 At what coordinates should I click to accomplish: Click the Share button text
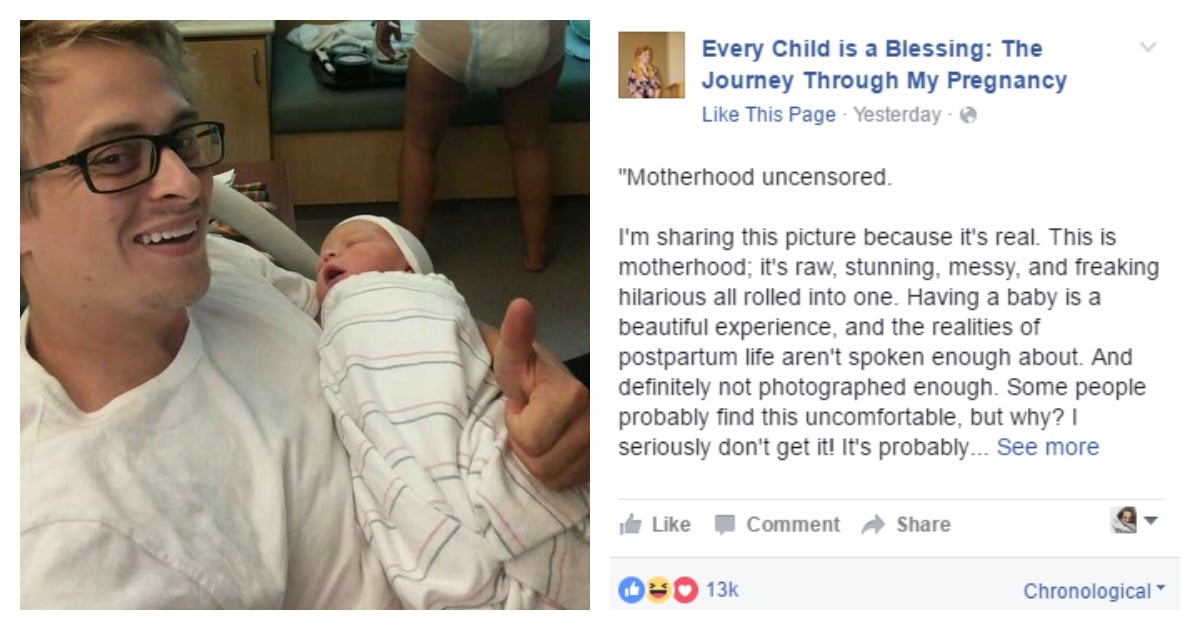923,525
